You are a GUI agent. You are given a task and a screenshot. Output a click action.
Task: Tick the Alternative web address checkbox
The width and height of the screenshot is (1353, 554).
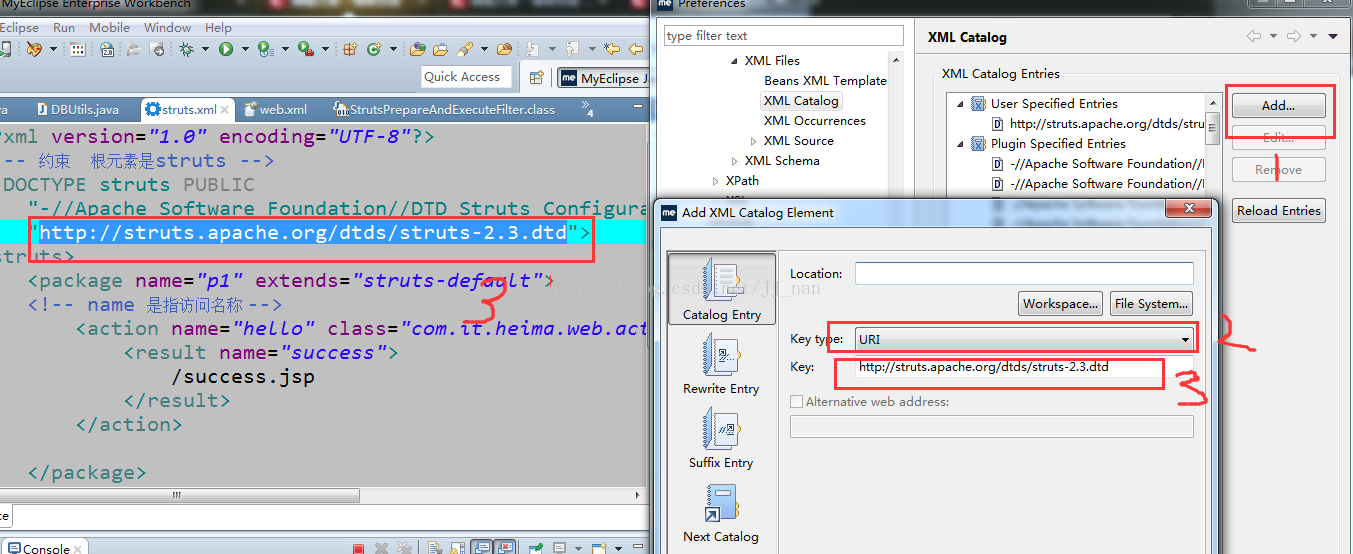click(797, 401)
